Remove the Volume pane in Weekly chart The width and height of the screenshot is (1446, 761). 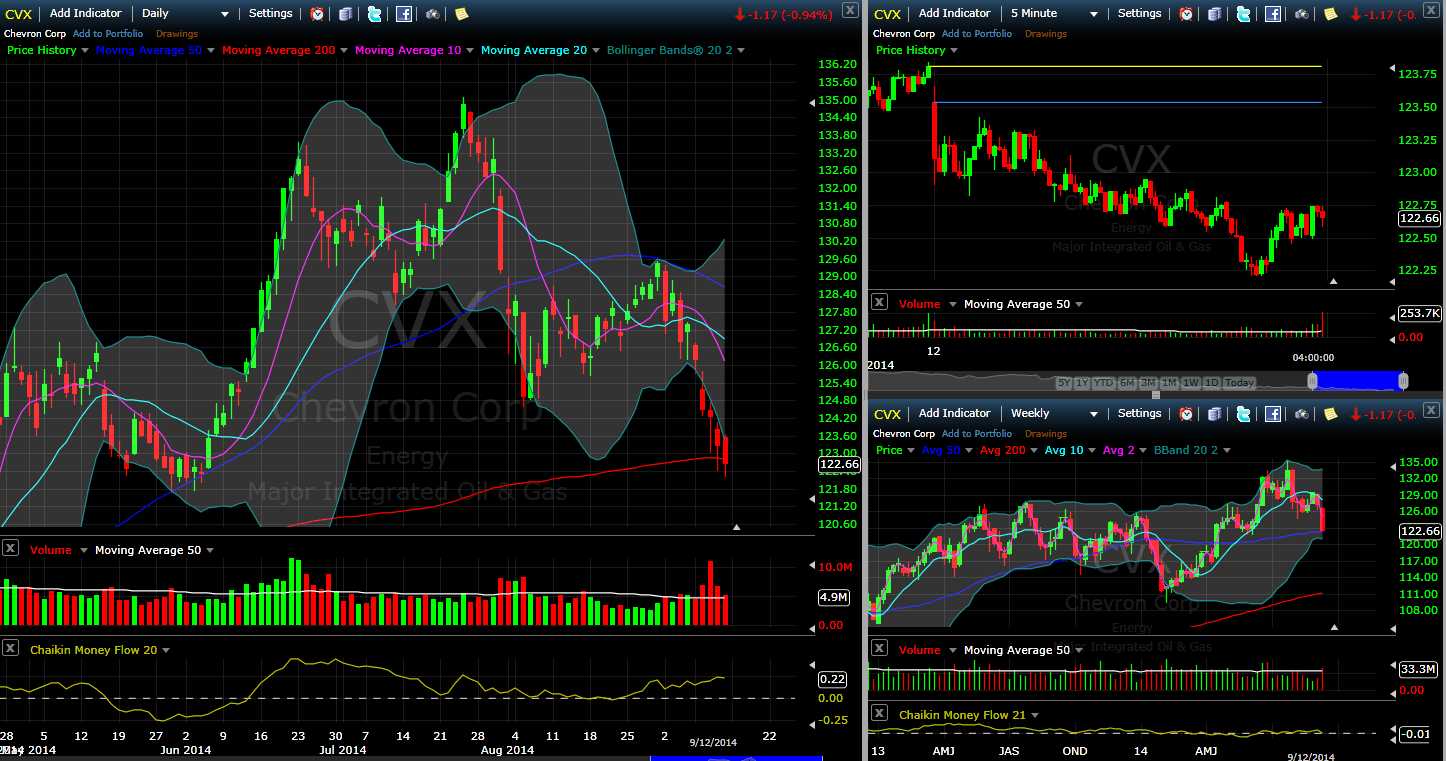tap(879, 647)
